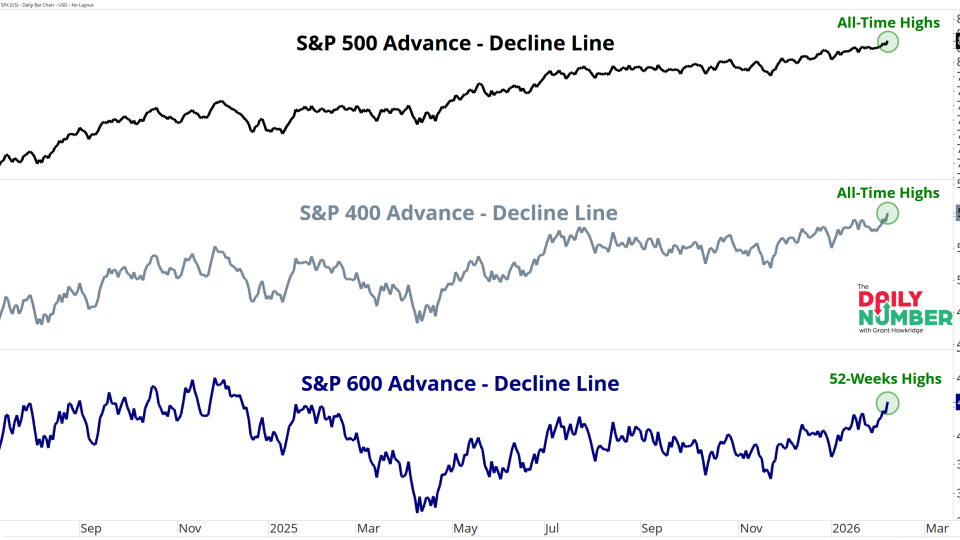Click the Sep label at the left of the time axis

90,528
